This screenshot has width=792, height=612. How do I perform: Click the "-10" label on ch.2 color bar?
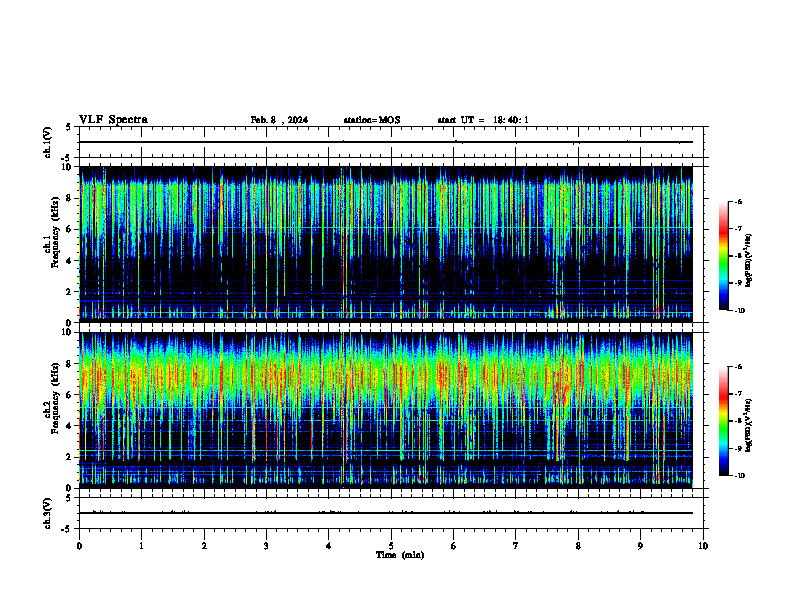[740, 476]
